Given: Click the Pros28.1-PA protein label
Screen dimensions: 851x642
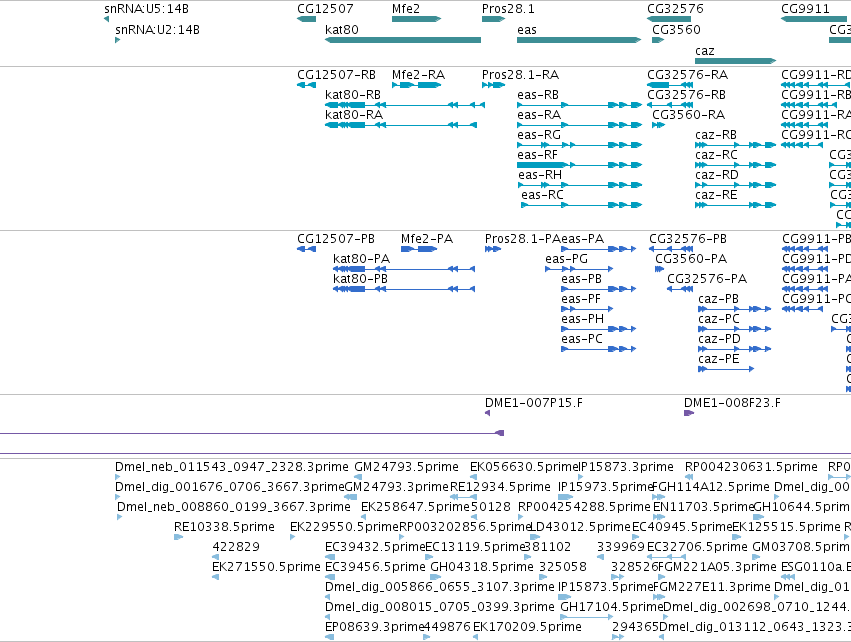Looking at the screenshot, I should pos(522,239).
